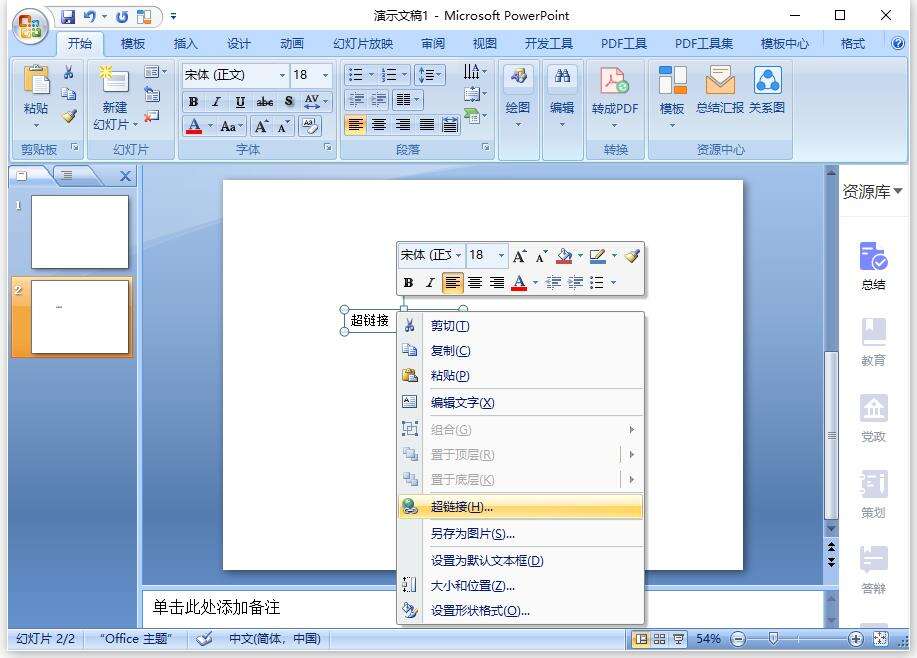Cut selection using ribbon scissors icon
This screenshot has width=917, height=658.
[x=68, y=72]
